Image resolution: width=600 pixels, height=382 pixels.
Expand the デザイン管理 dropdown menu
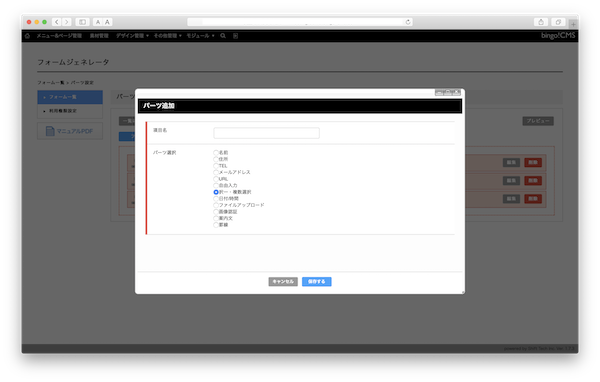coord(132,36)
